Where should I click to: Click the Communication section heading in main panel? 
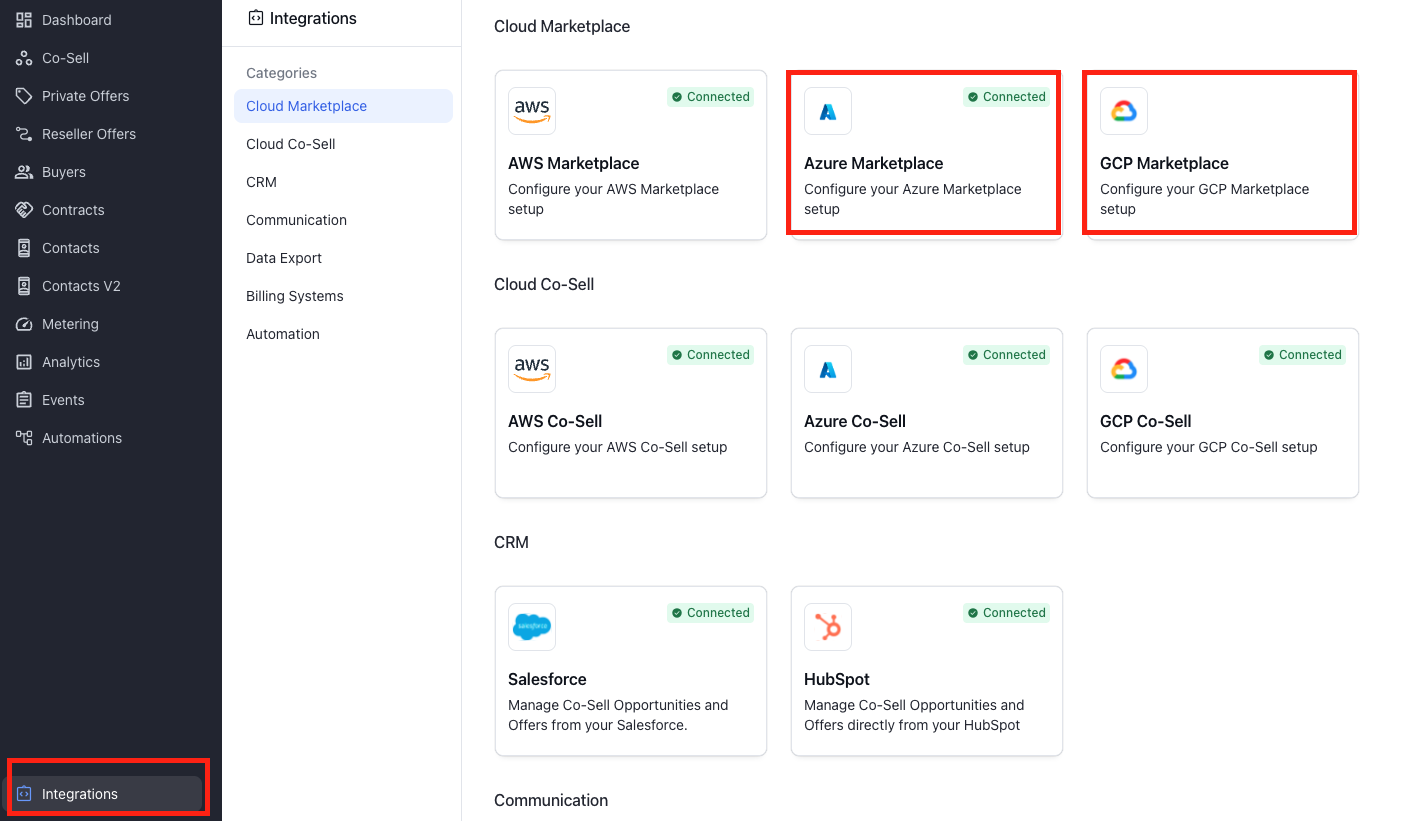coord(551,800)
